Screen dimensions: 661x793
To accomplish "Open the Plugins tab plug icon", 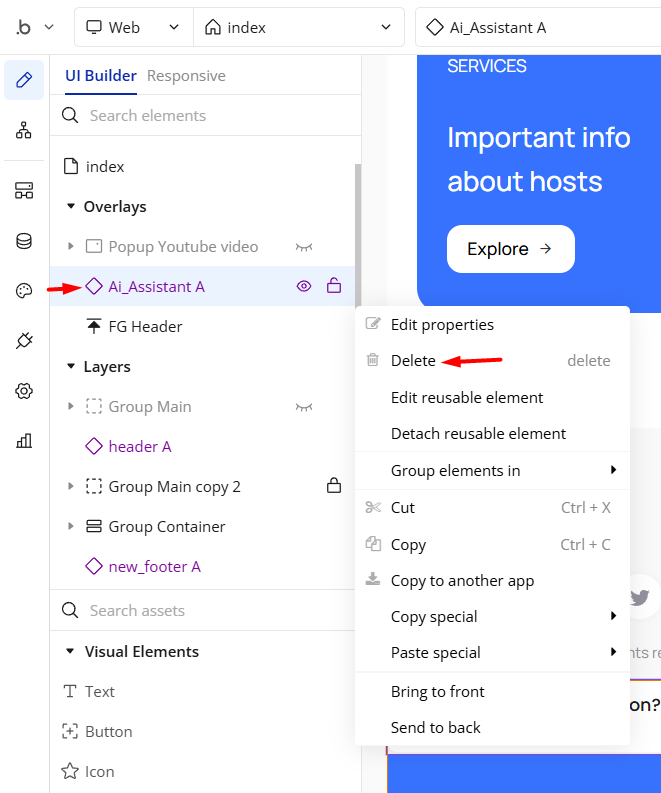I will 24,341.
